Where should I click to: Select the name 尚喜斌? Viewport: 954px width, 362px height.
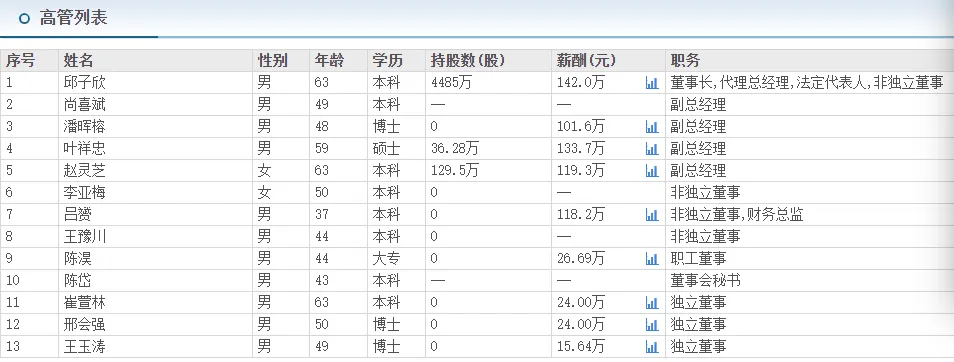pyautogui.click(x=85, y=105)
